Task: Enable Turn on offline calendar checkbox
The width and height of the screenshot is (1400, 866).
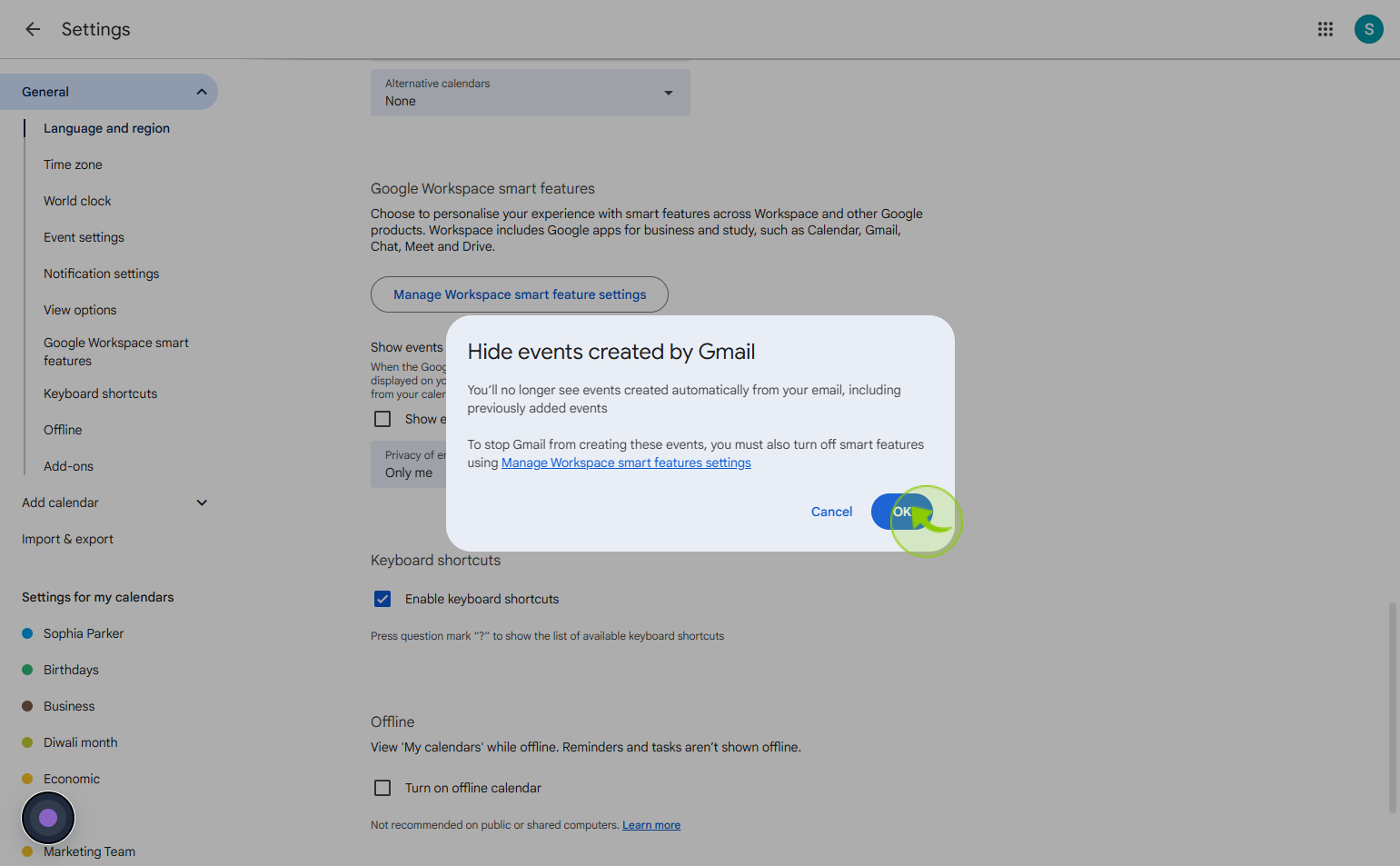Action: point(382,788)
